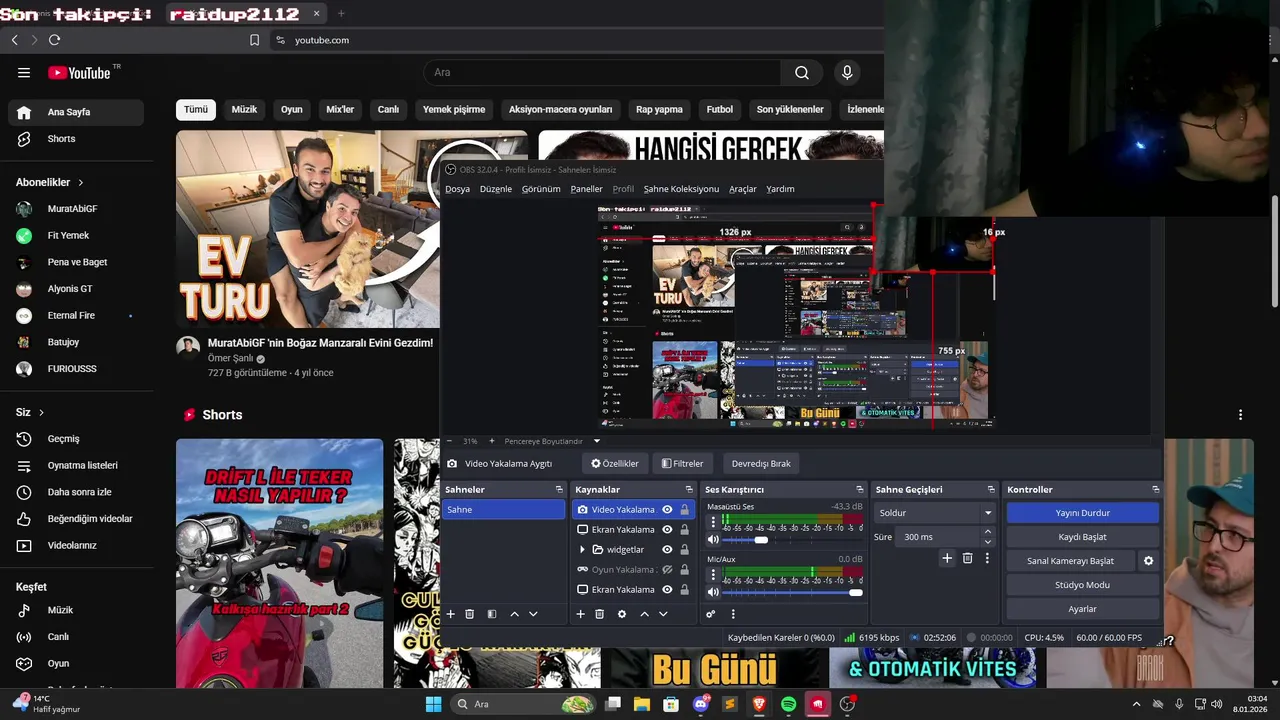Open Mic/Aux options three-dot menu
The width and height of the screenshot is (1280, 720).
click(713, 574)
